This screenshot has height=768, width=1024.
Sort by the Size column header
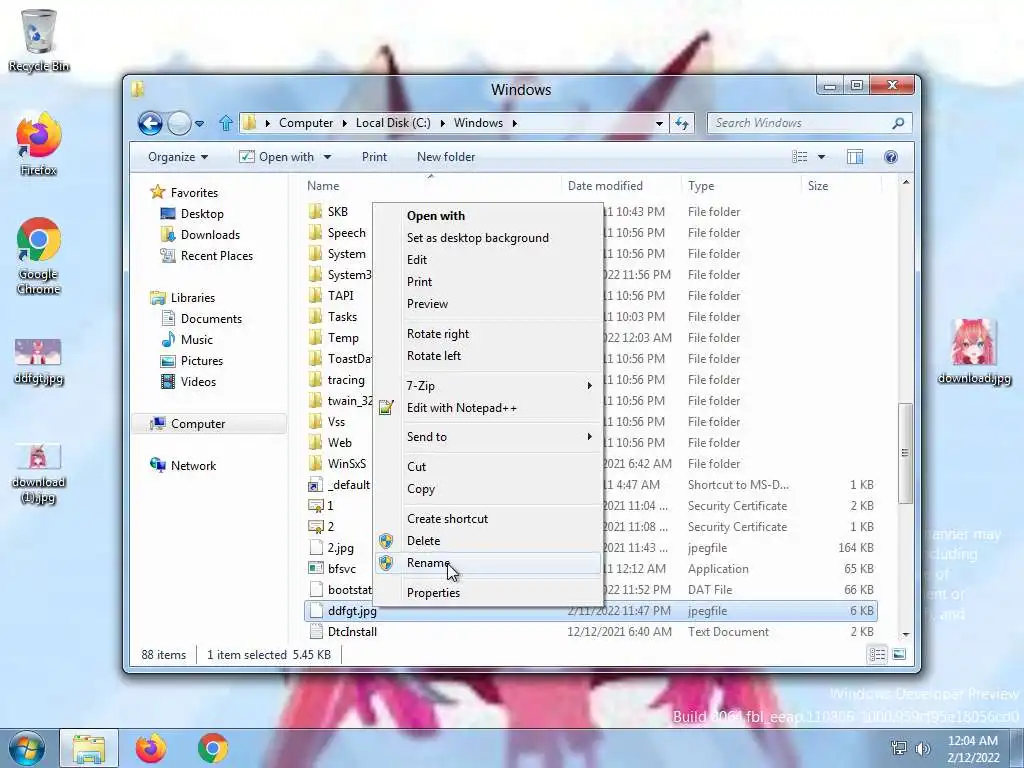click(841, 185)
